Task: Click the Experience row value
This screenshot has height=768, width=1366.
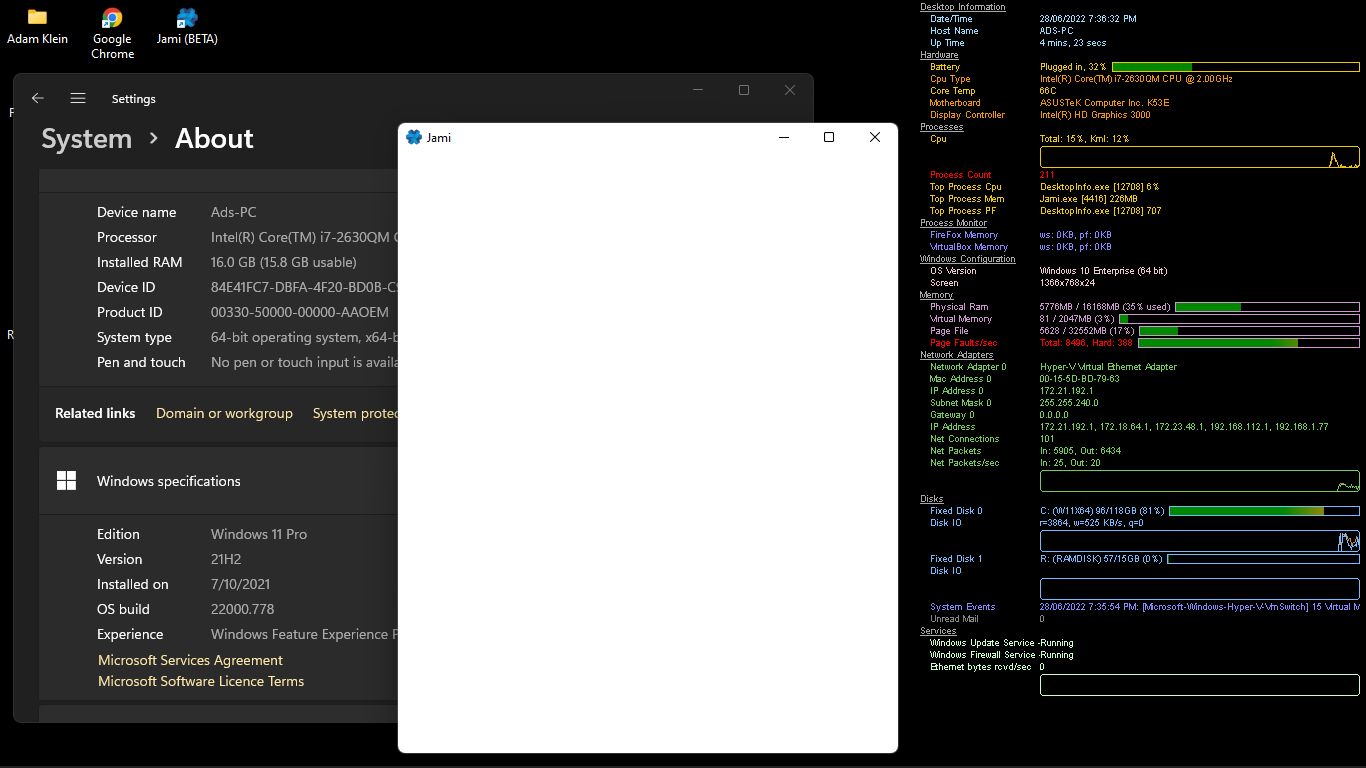Action: point(304,634)
